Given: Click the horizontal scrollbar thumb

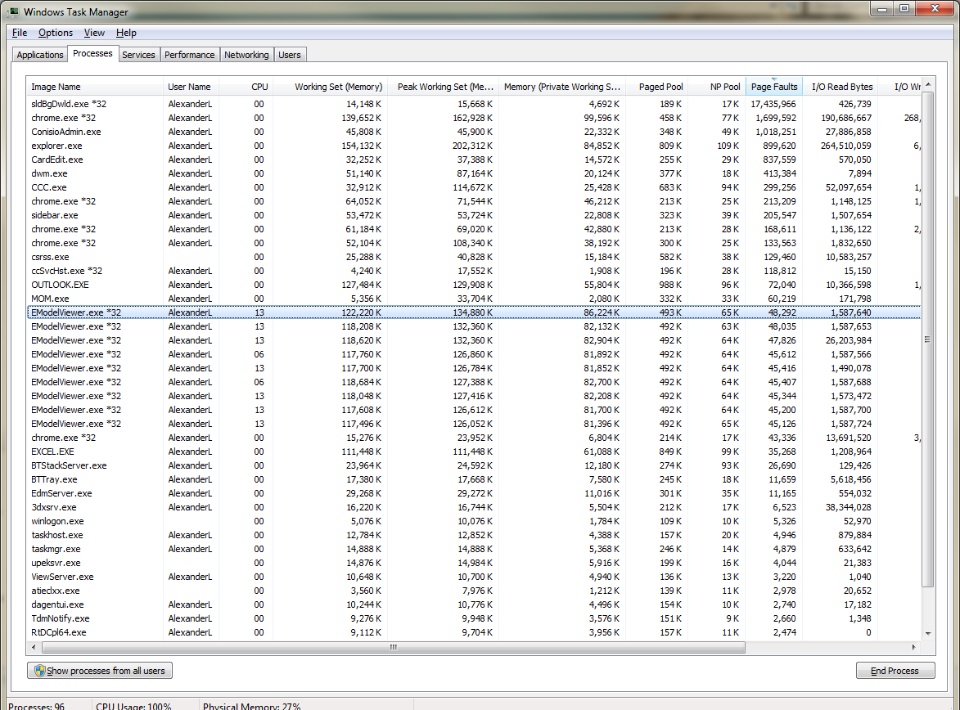Looking at the screenshot, I should tap(393, 647).
